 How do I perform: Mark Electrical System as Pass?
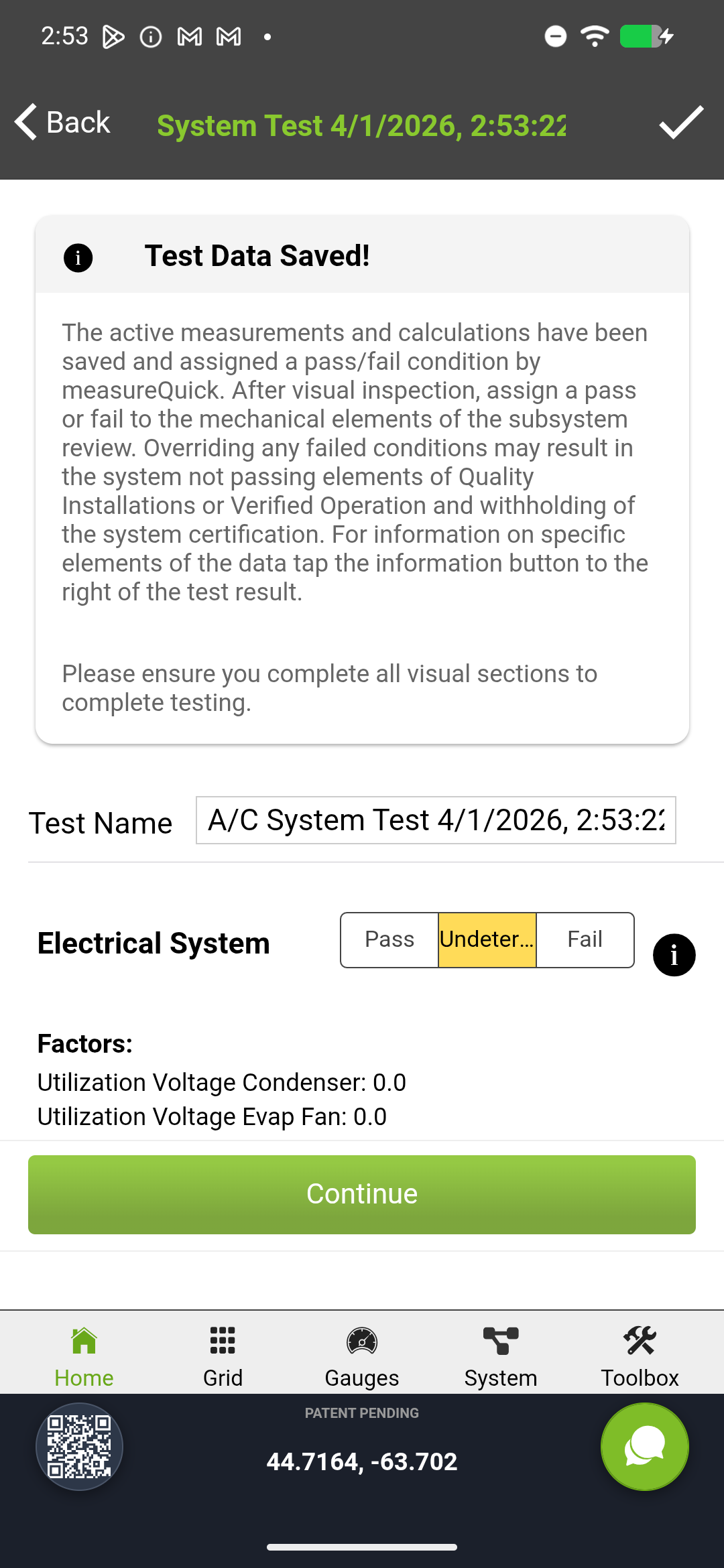[x=389, y=939]
